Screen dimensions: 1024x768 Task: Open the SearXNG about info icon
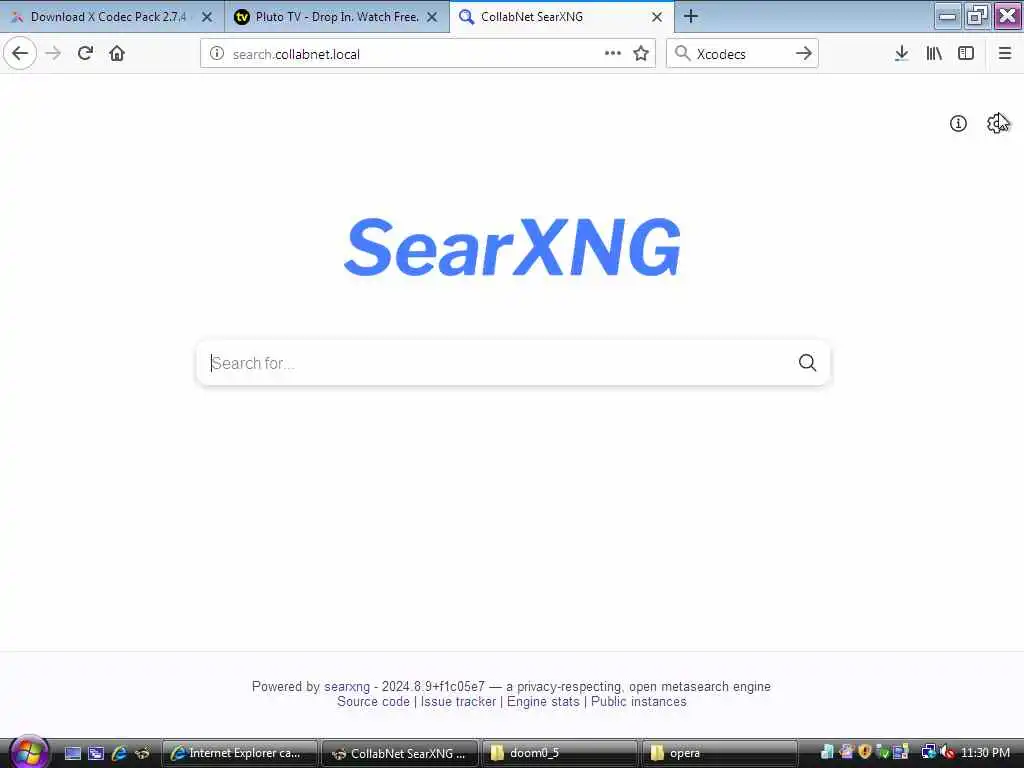(x=958, y=123)
